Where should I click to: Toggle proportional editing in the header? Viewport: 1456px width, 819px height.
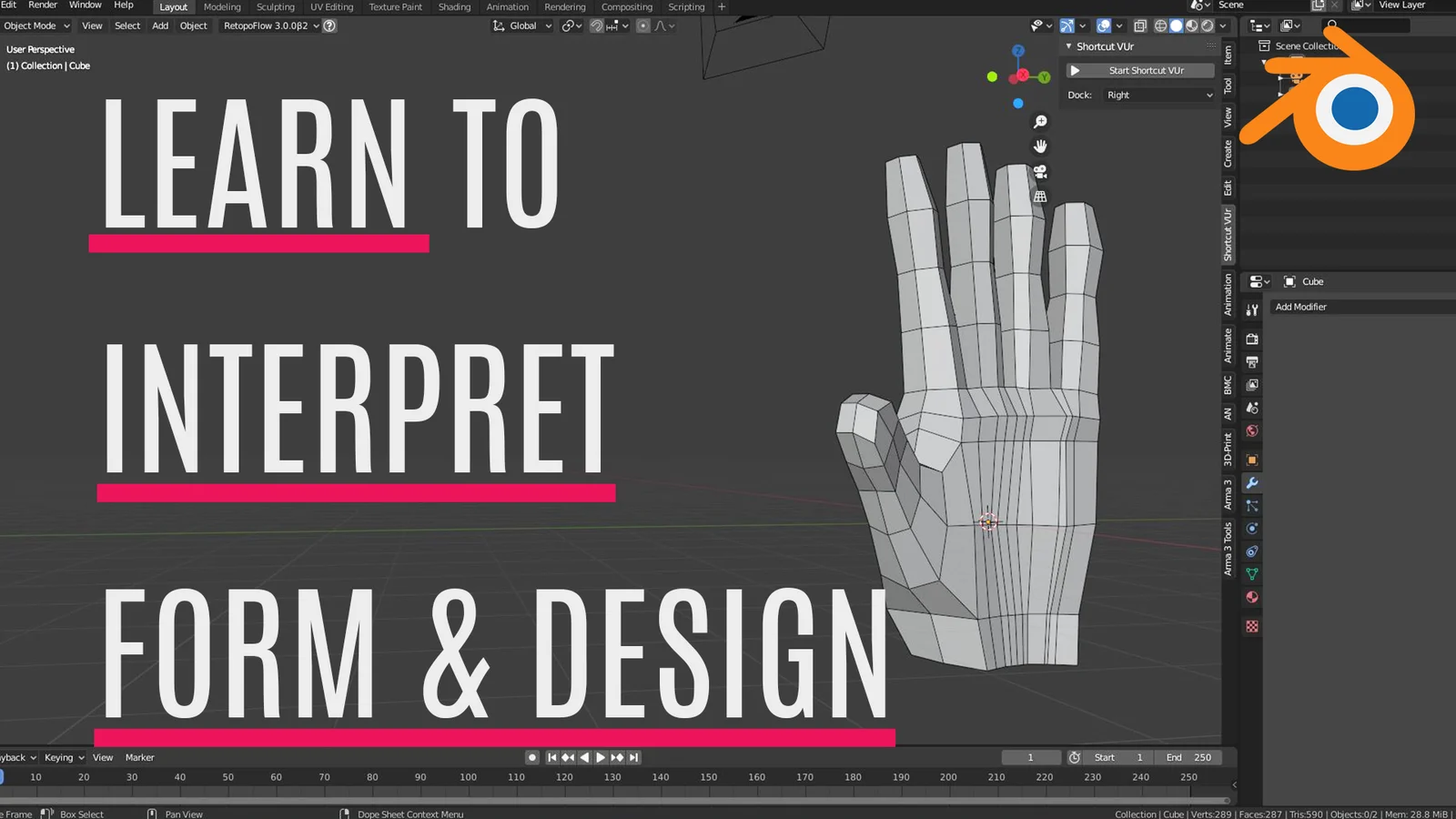tap(643, 25)
